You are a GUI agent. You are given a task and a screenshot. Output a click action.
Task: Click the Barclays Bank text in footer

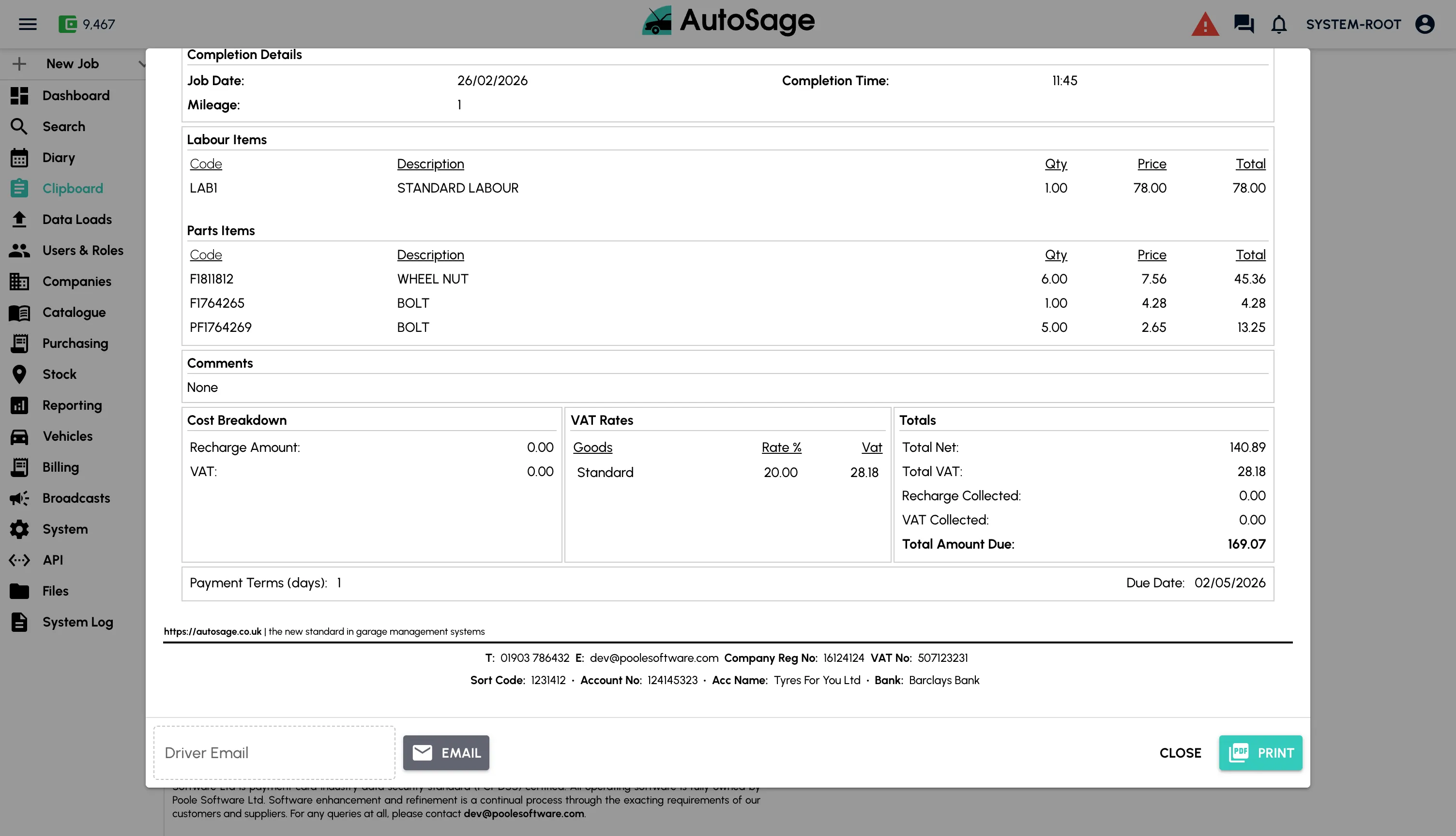click(x=944, y=680)
